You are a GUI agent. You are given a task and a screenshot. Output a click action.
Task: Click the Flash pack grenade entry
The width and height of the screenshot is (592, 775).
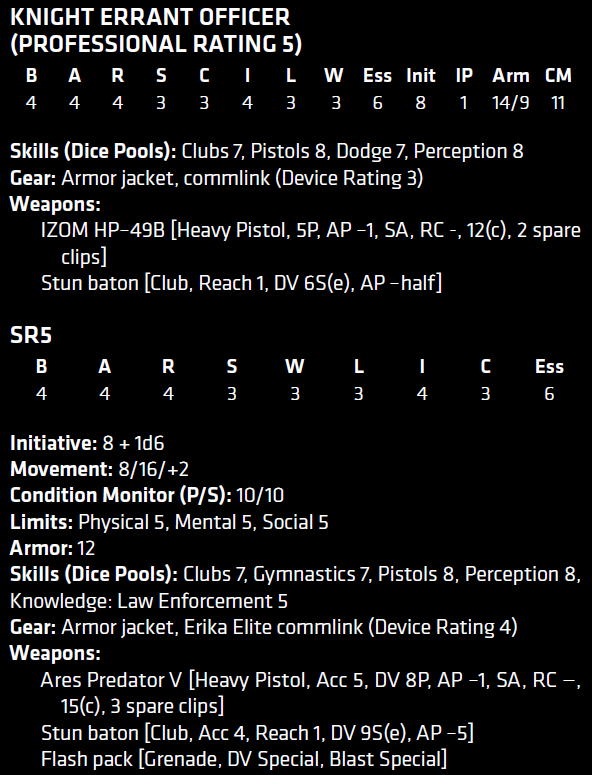pos(244,759)
